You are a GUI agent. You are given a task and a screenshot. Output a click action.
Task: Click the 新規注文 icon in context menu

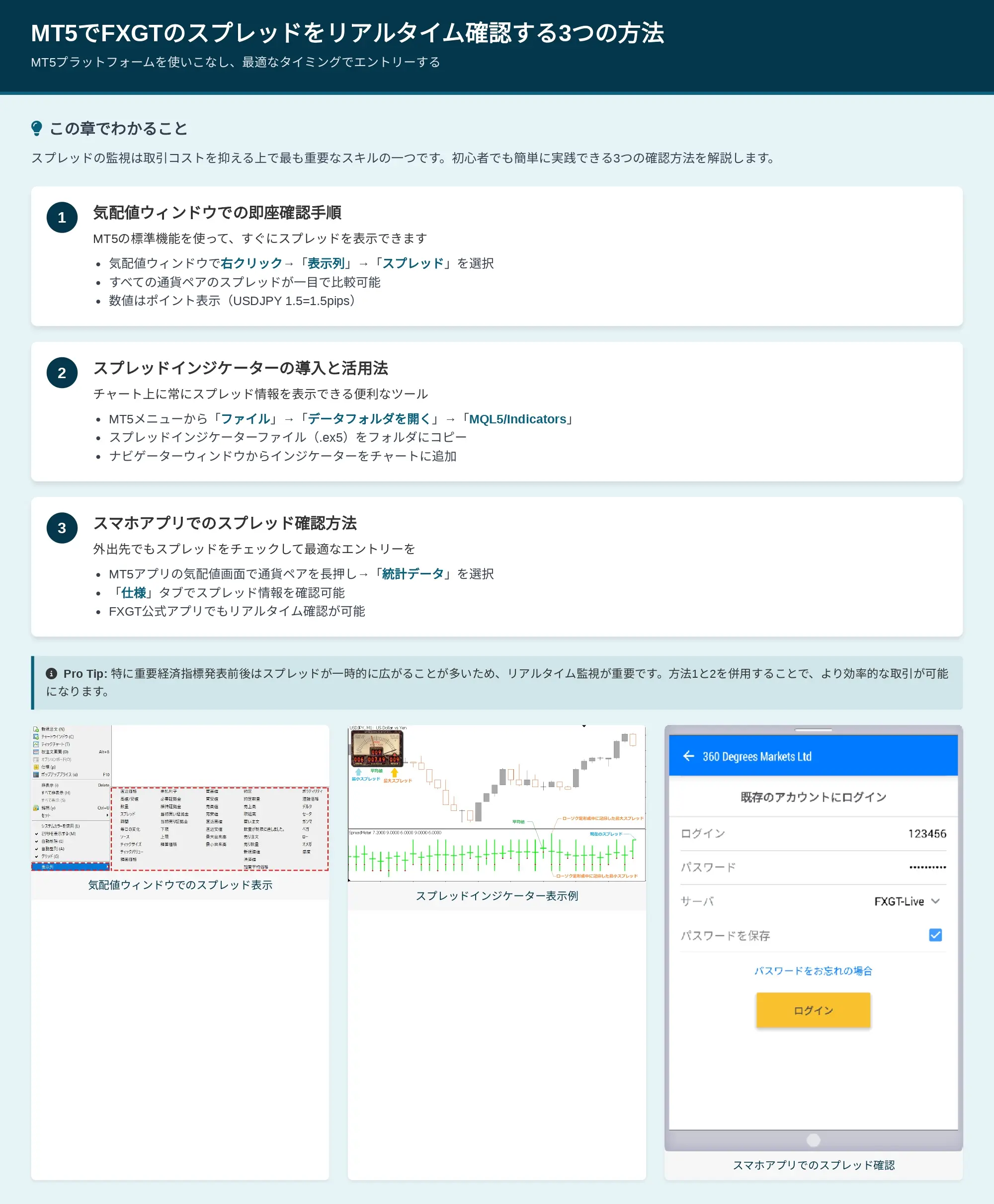pos(36,729)
